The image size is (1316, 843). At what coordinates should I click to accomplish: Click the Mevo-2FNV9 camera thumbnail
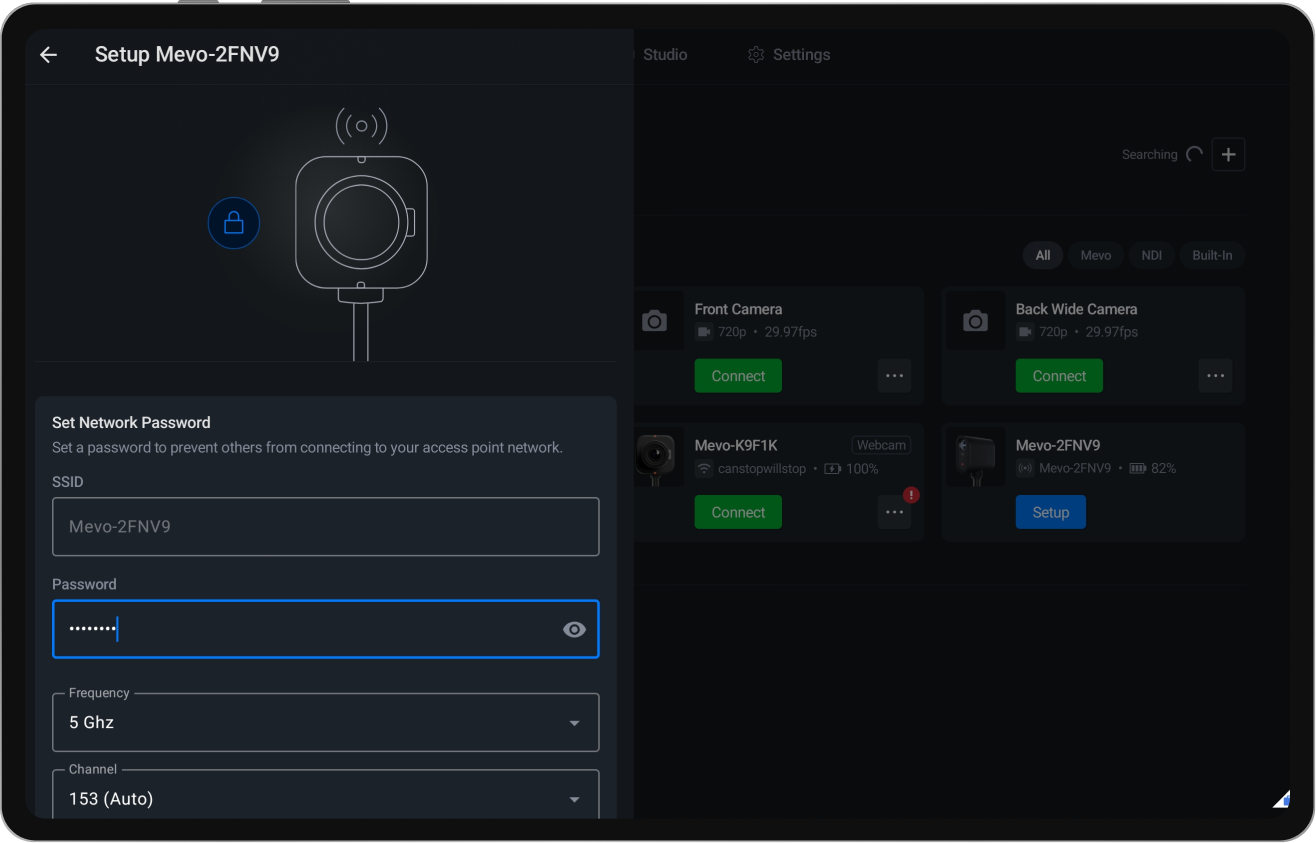click(x=975, y=458)
